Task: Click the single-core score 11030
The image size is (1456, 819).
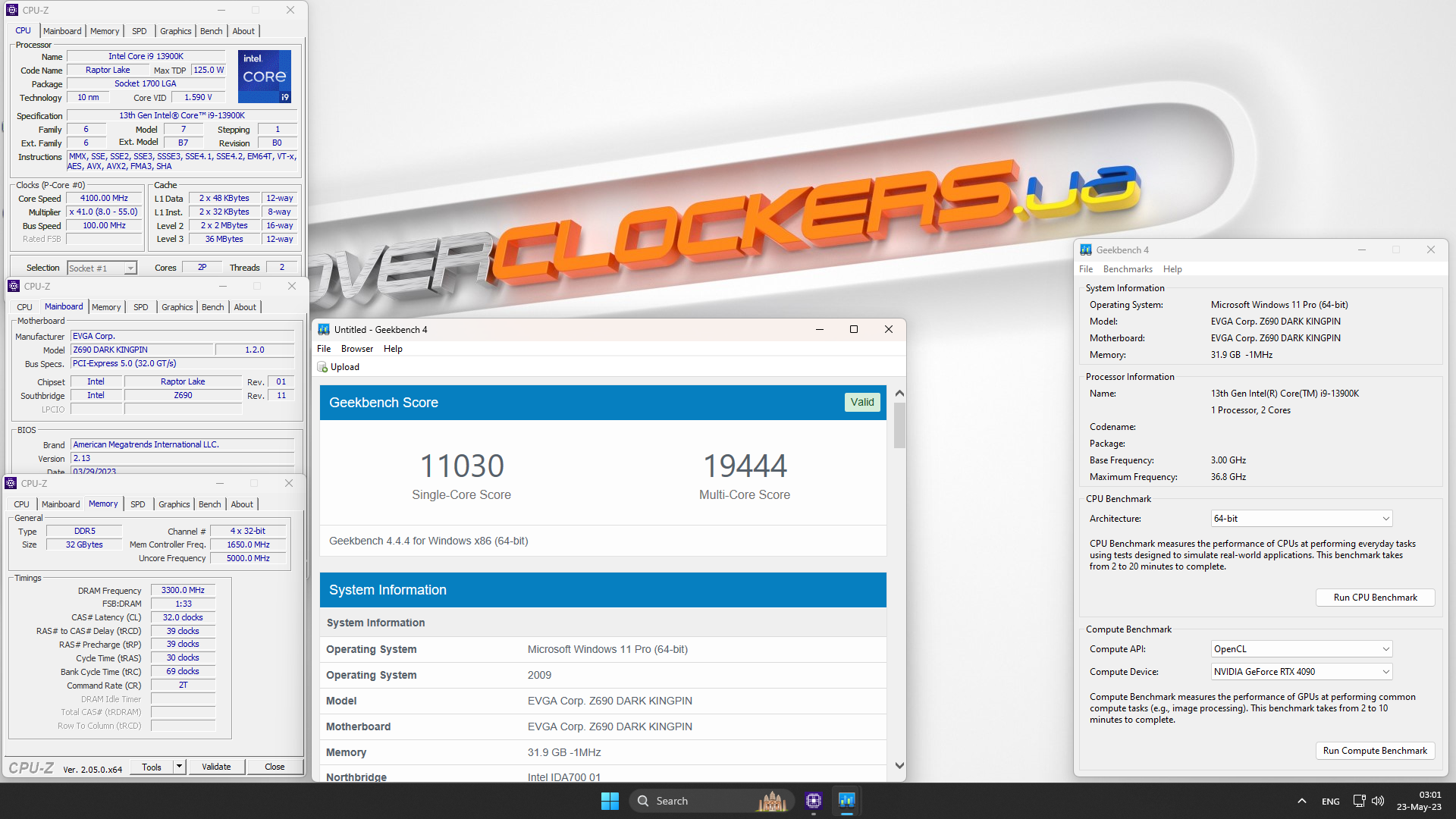Action: (462, 466)
